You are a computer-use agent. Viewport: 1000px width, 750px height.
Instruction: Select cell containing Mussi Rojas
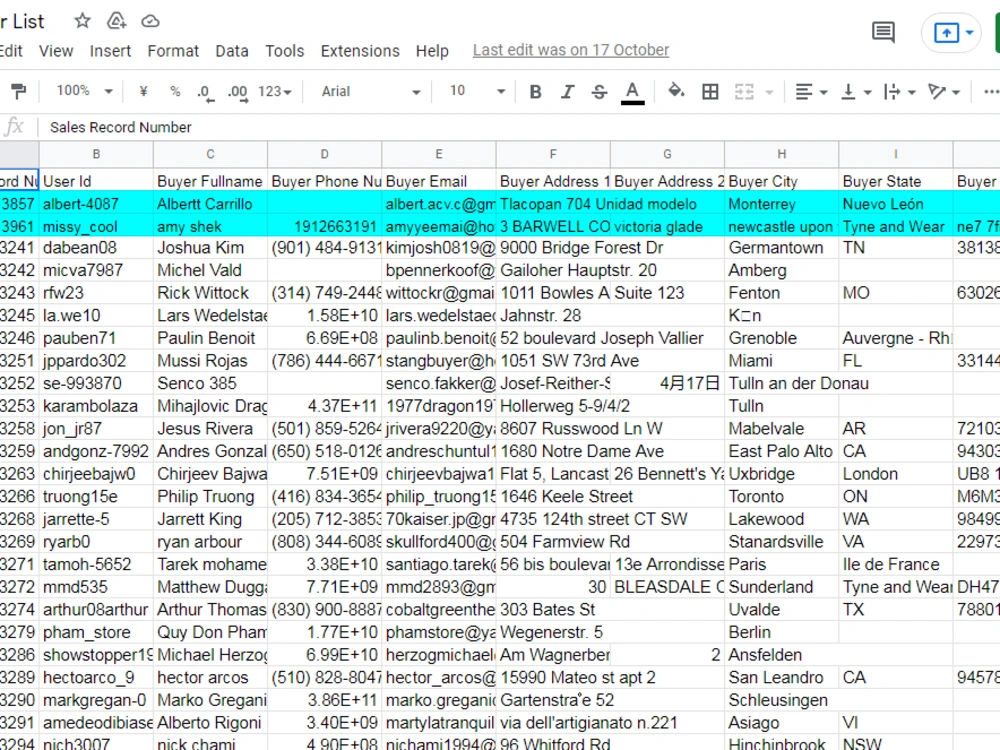pyautogui.click(x=210, y=361)
